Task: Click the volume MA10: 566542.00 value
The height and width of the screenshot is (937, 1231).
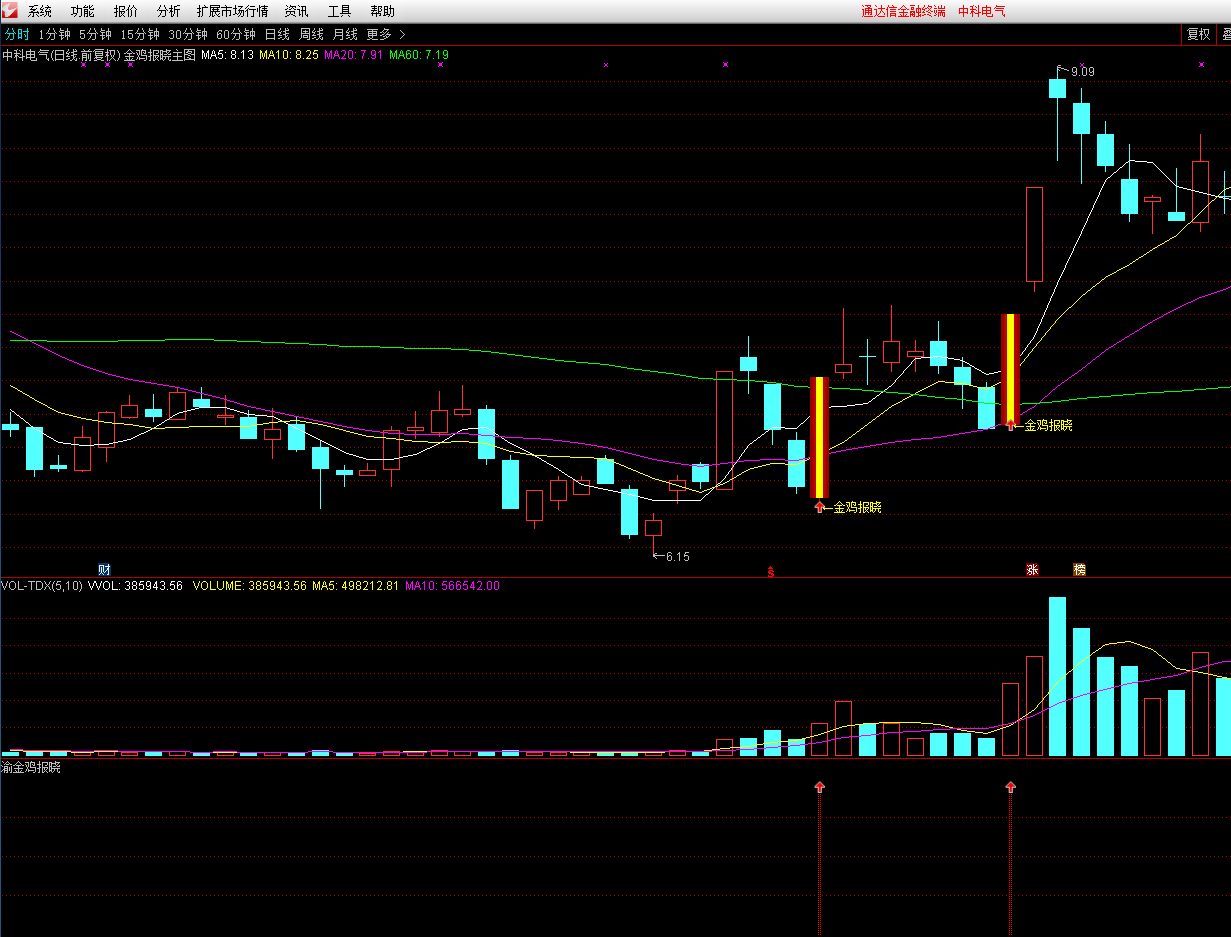Action: (x=452, y=586)
